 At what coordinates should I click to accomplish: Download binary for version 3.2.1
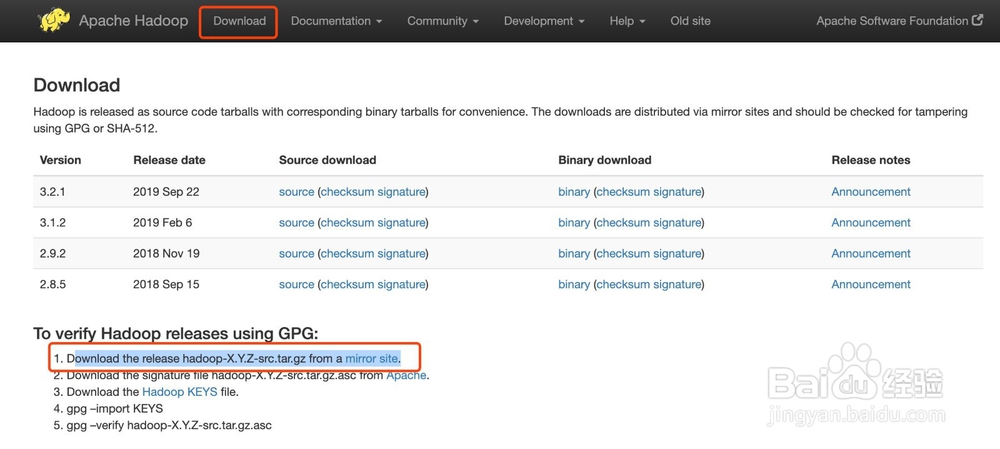(574, 192)
